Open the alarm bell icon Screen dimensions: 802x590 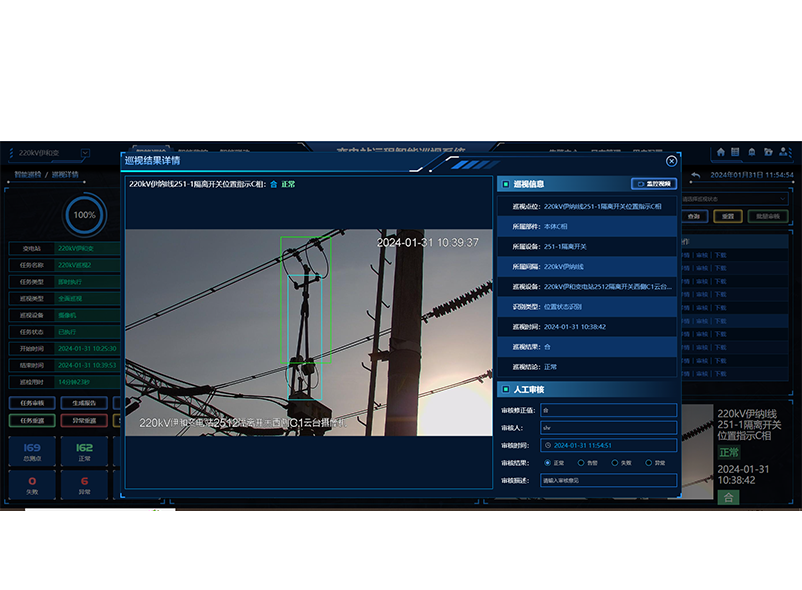[752, 152]
